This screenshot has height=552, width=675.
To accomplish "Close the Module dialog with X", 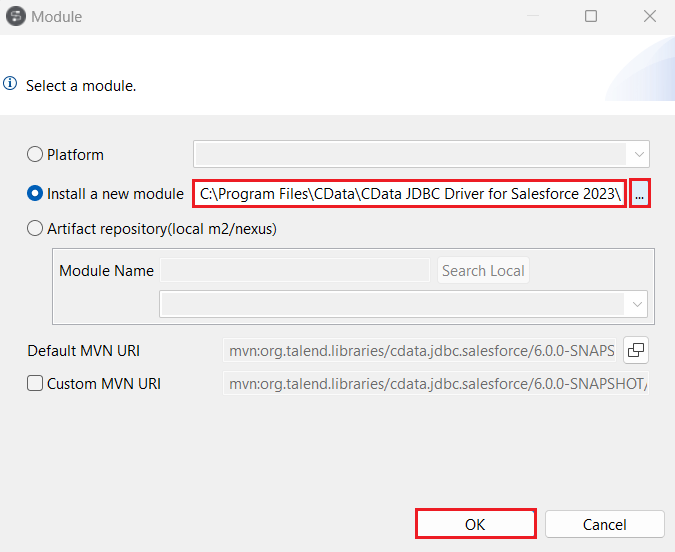I will coord(649,16).
